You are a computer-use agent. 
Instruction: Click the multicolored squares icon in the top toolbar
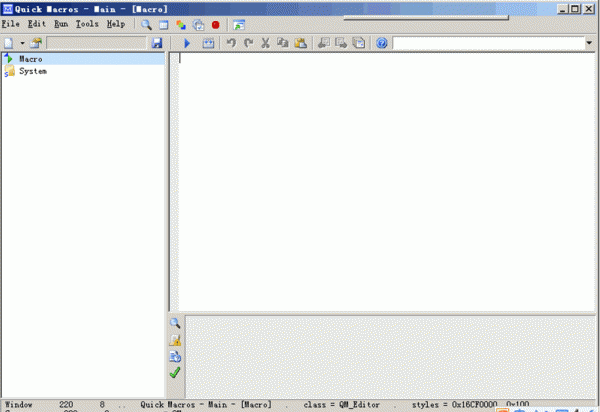[x=181, y=25]
